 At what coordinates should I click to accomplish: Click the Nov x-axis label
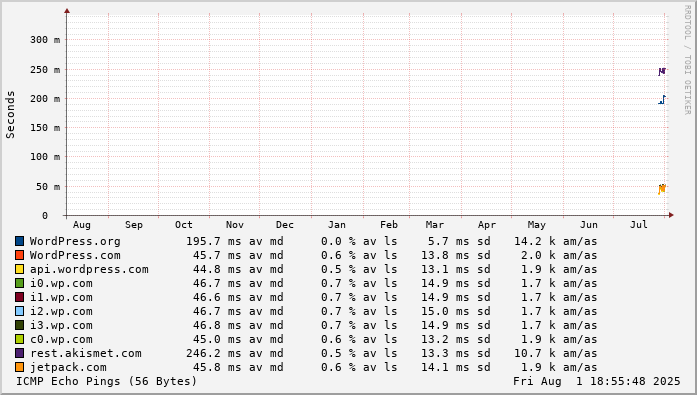tap(235, 225)
